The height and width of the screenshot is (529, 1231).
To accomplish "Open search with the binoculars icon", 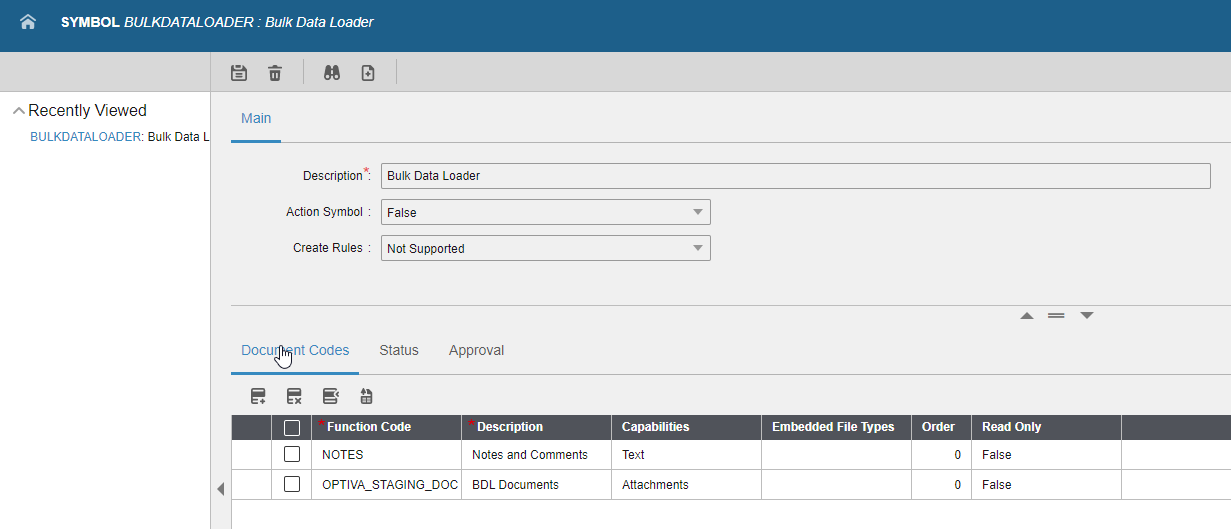I will pos(332,73).
